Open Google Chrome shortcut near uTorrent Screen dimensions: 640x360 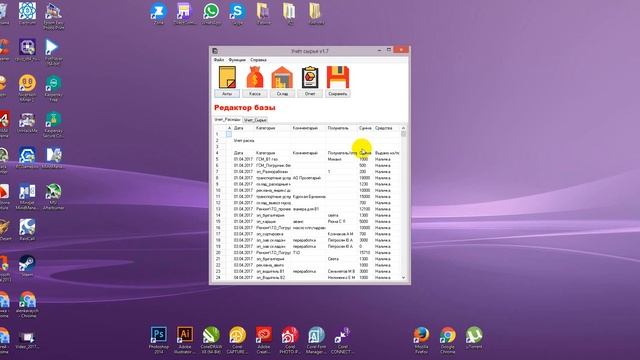(x=447, y=340)
